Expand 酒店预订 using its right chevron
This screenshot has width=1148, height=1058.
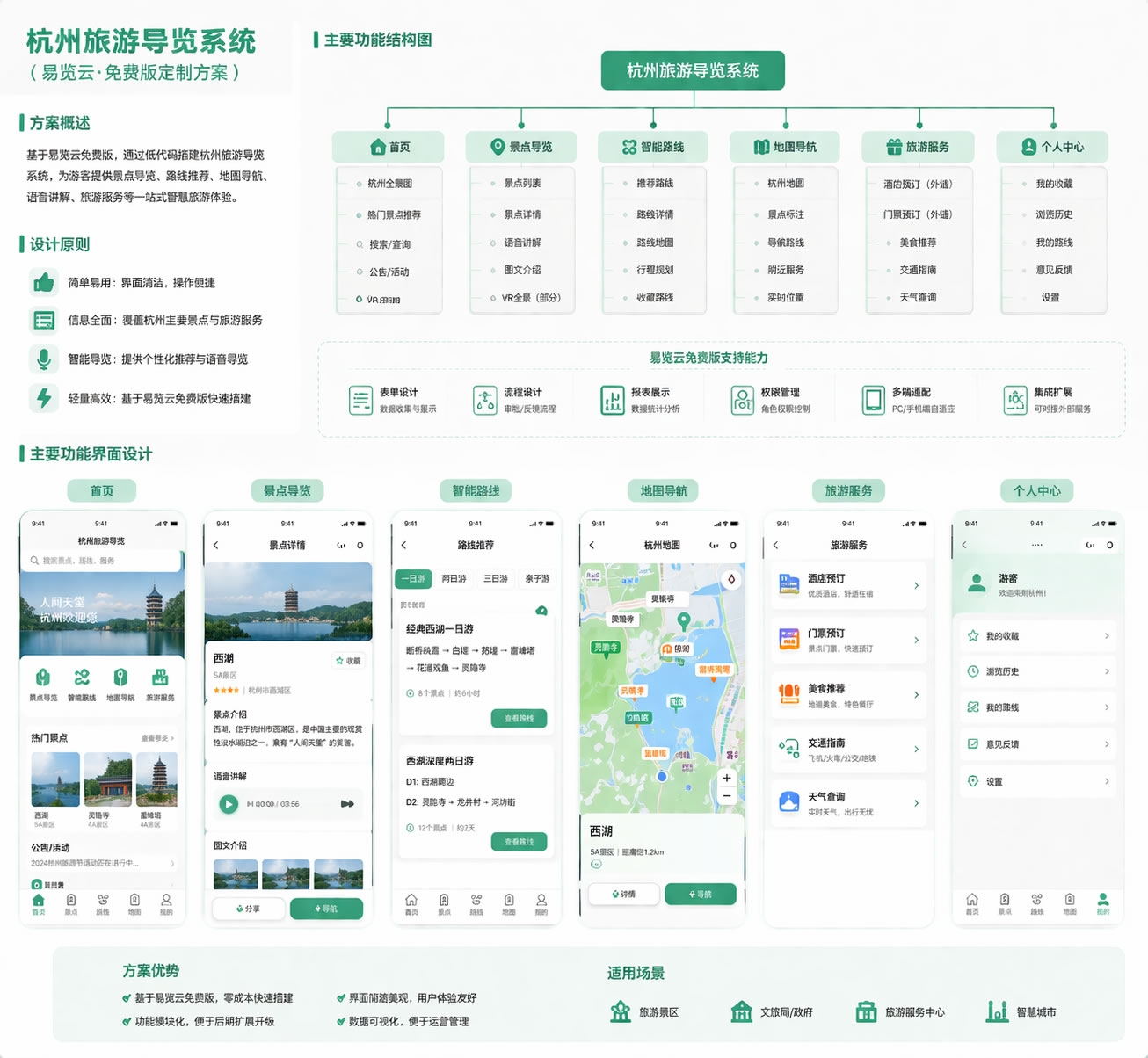pyautogui.click(x=916, y=585)
